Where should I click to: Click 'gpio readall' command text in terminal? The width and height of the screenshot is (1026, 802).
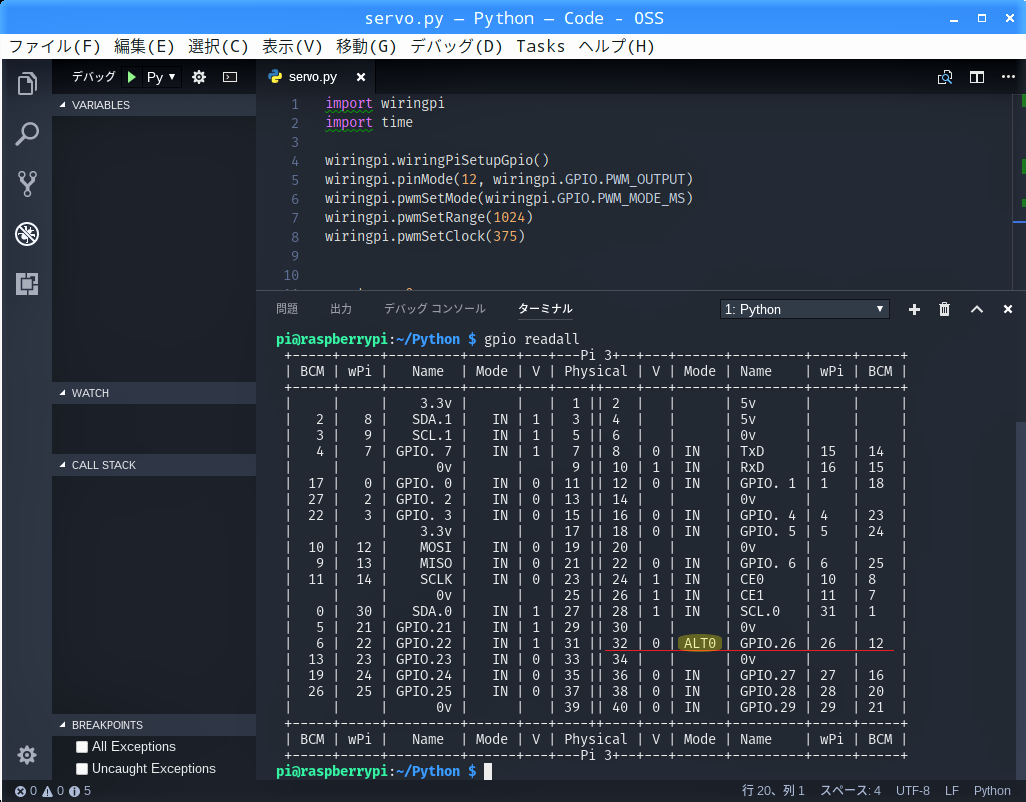(x=531, y=339)
